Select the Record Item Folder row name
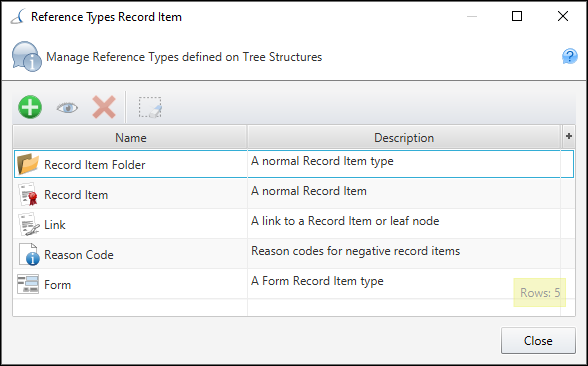588x366 pixels. [x=94, y=165]
